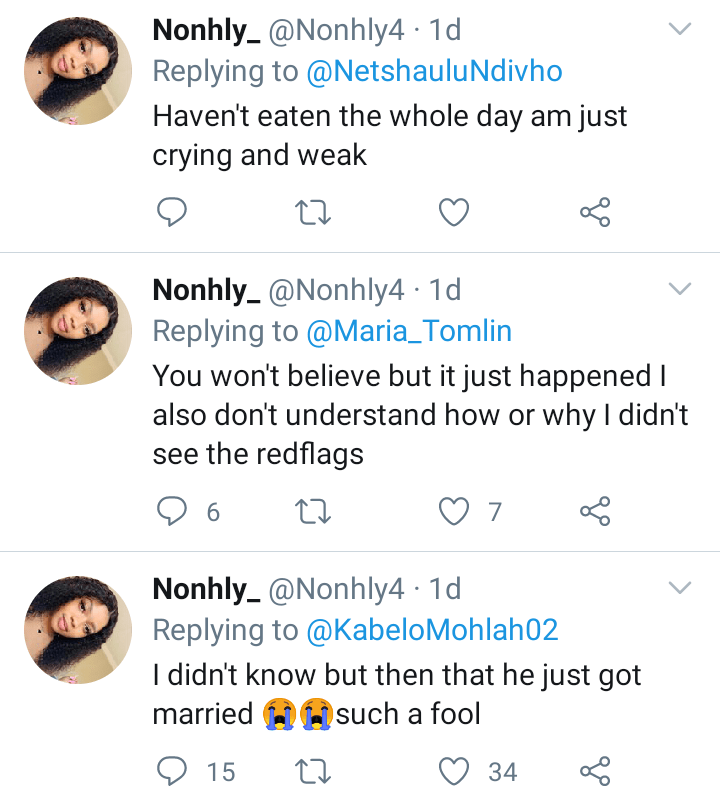The height and width of the screenshot is (801, 720).
Task: Like the 'redflags' tweet with 7 likes
Action: tap(455, 512)
